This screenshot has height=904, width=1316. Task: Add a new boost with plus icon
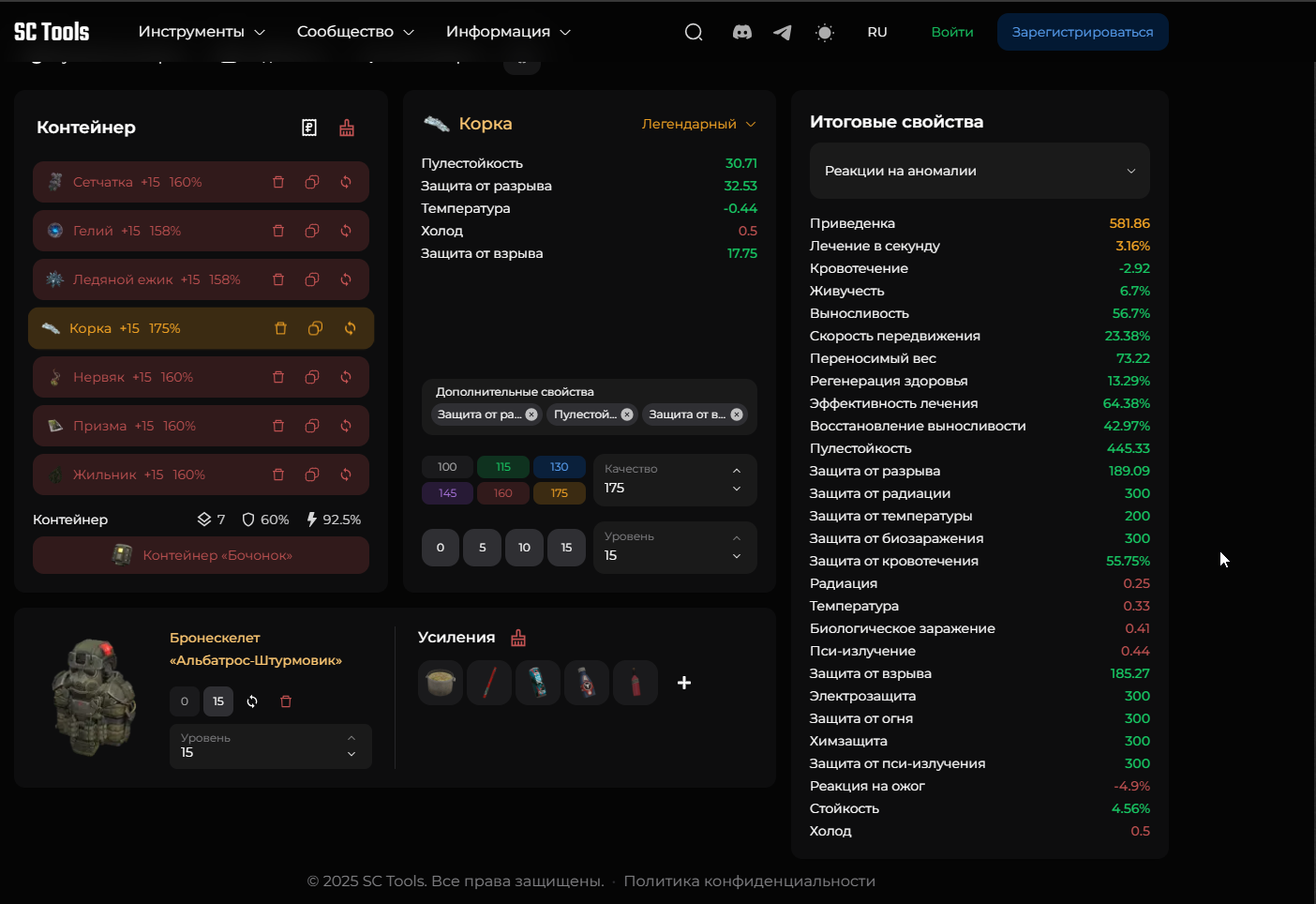(684, 683)
